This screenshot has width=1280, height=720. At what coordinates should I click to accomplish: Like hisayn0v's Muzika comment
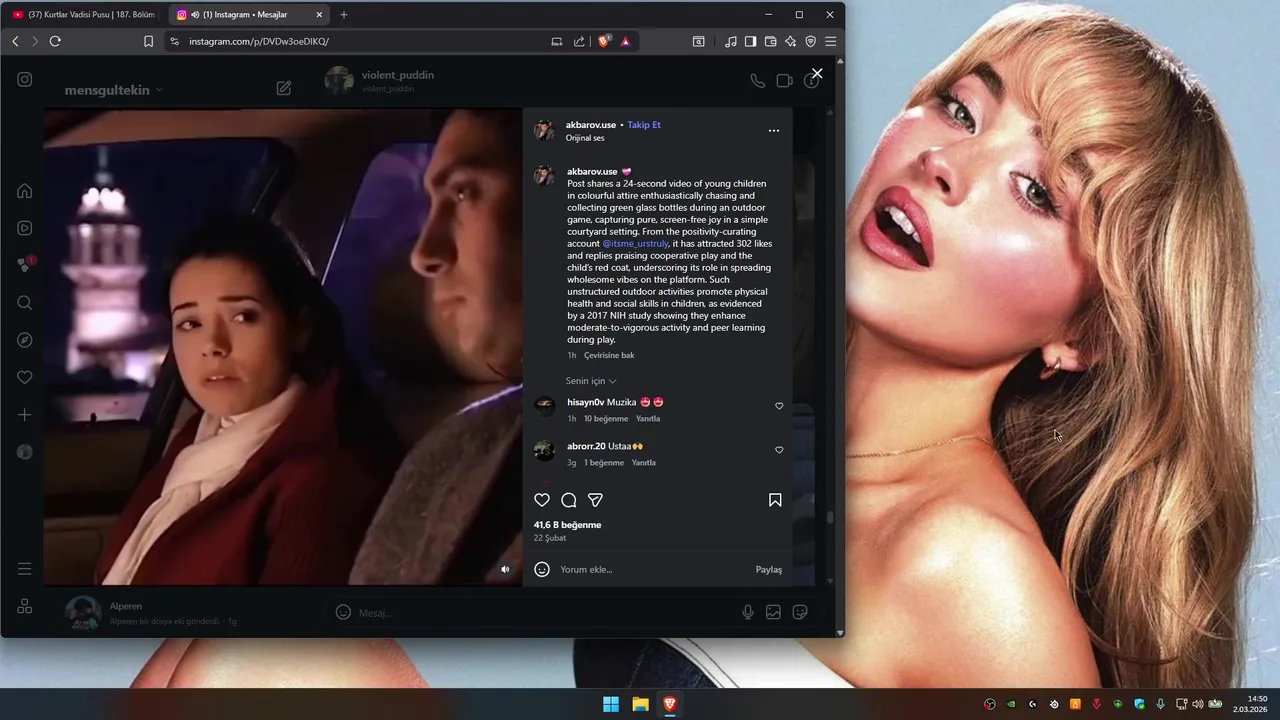tap(779, 406)
